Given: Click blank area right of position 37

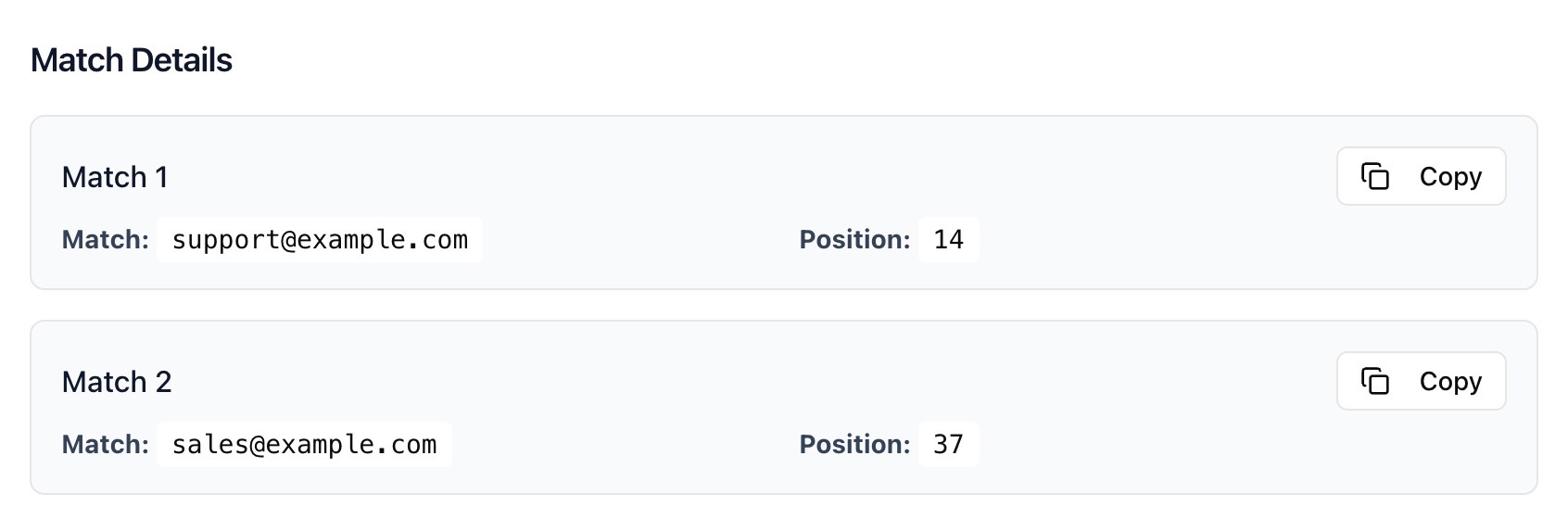Looking at the screenshot, I should click(1205, 446).
